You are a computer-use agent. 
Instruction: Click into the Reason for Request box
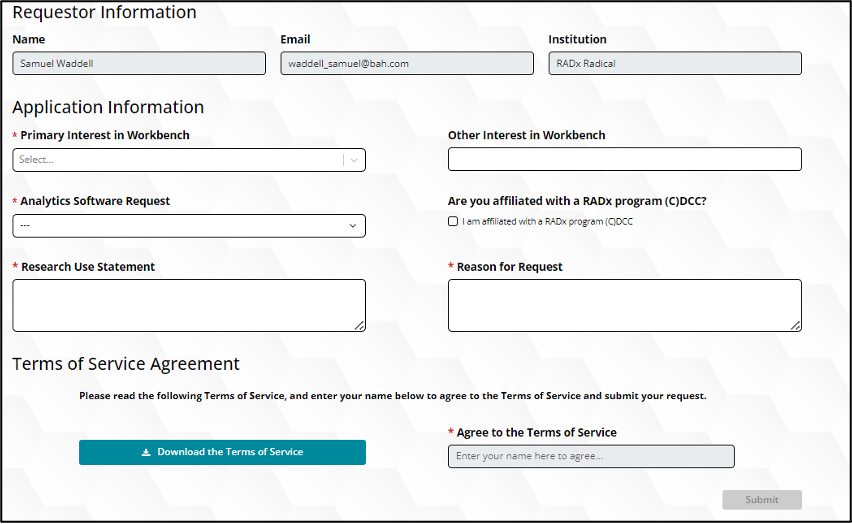624,304
